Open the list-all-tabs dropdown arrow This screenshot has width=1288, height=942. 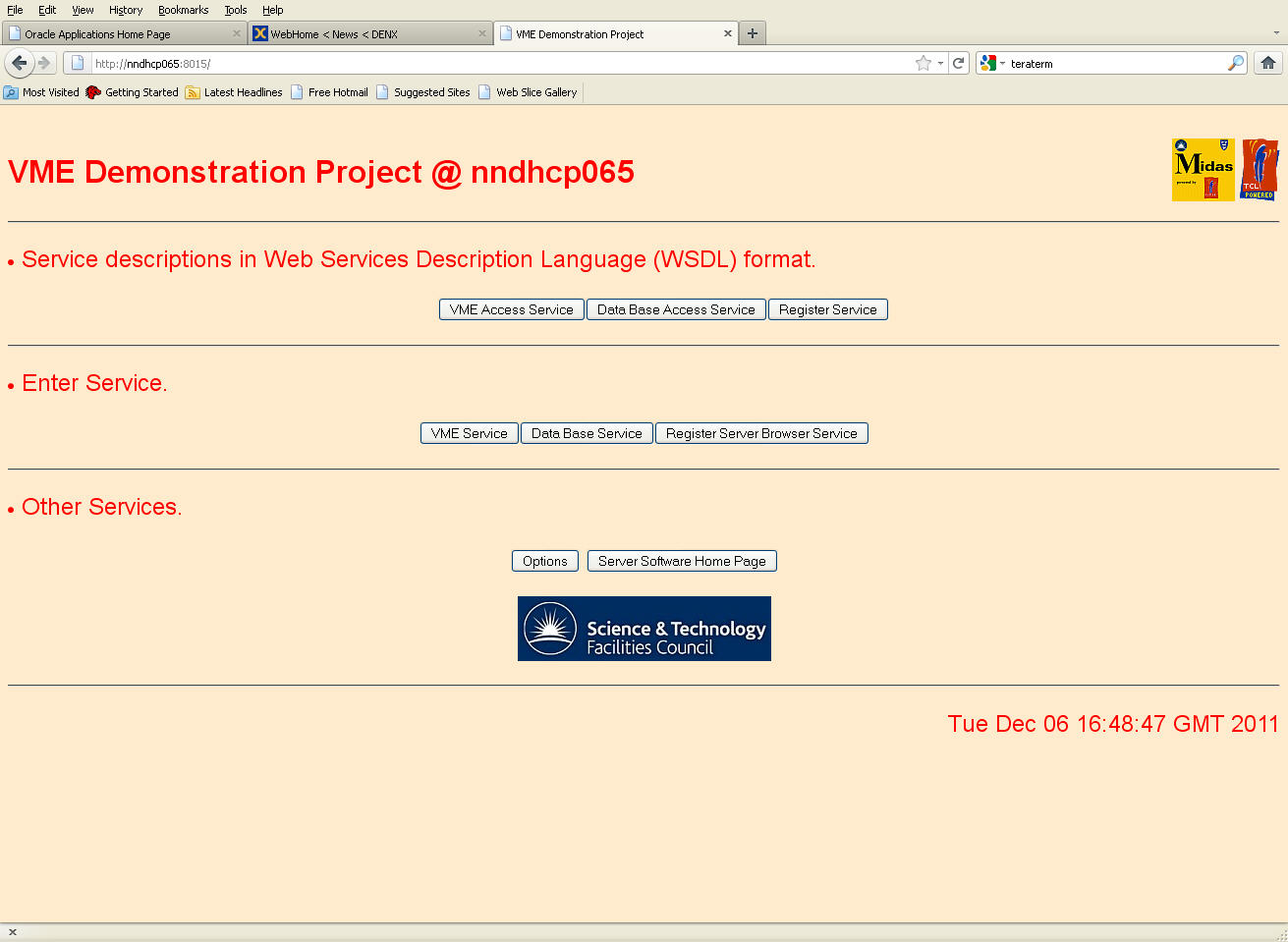pos(1276,33)
